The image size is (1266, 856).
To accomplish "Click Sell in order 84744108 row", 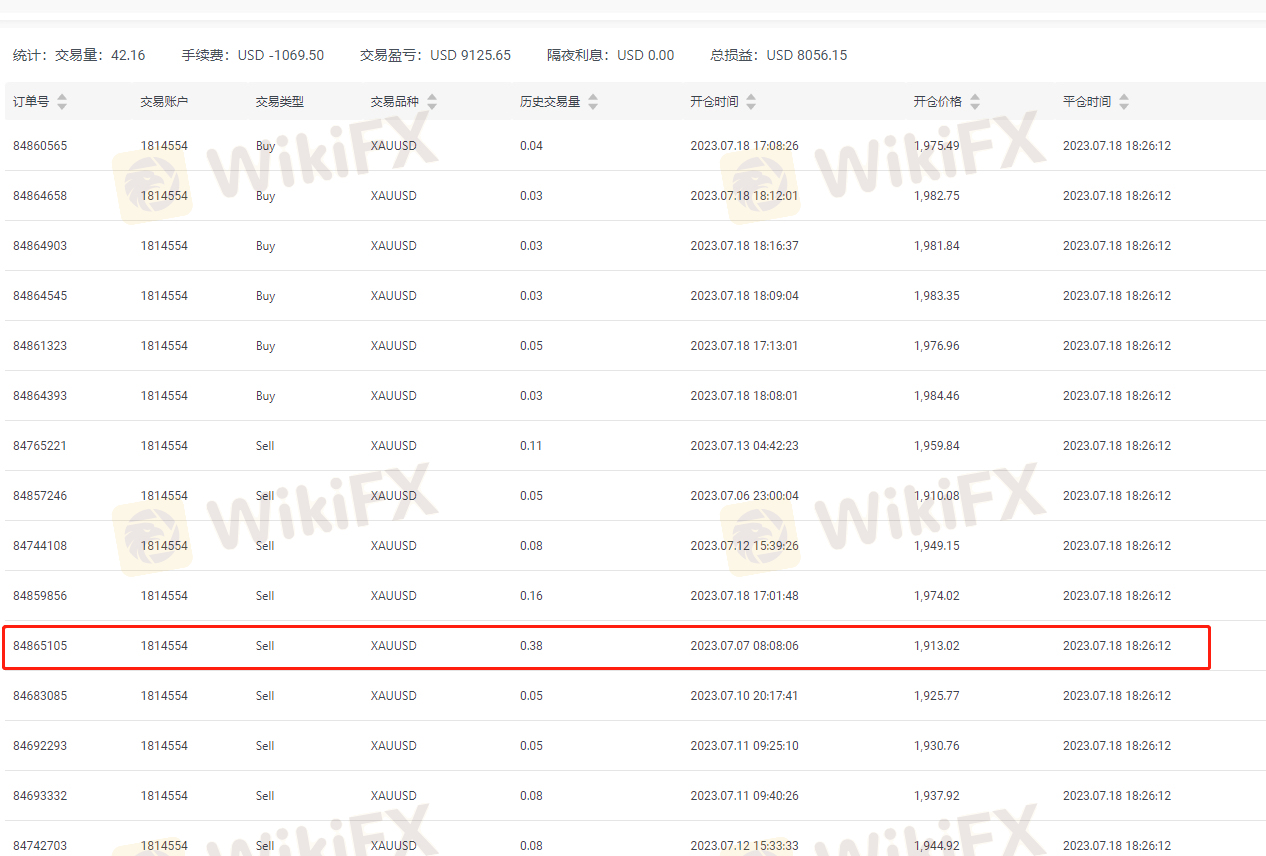I will [x=265, y=546].
